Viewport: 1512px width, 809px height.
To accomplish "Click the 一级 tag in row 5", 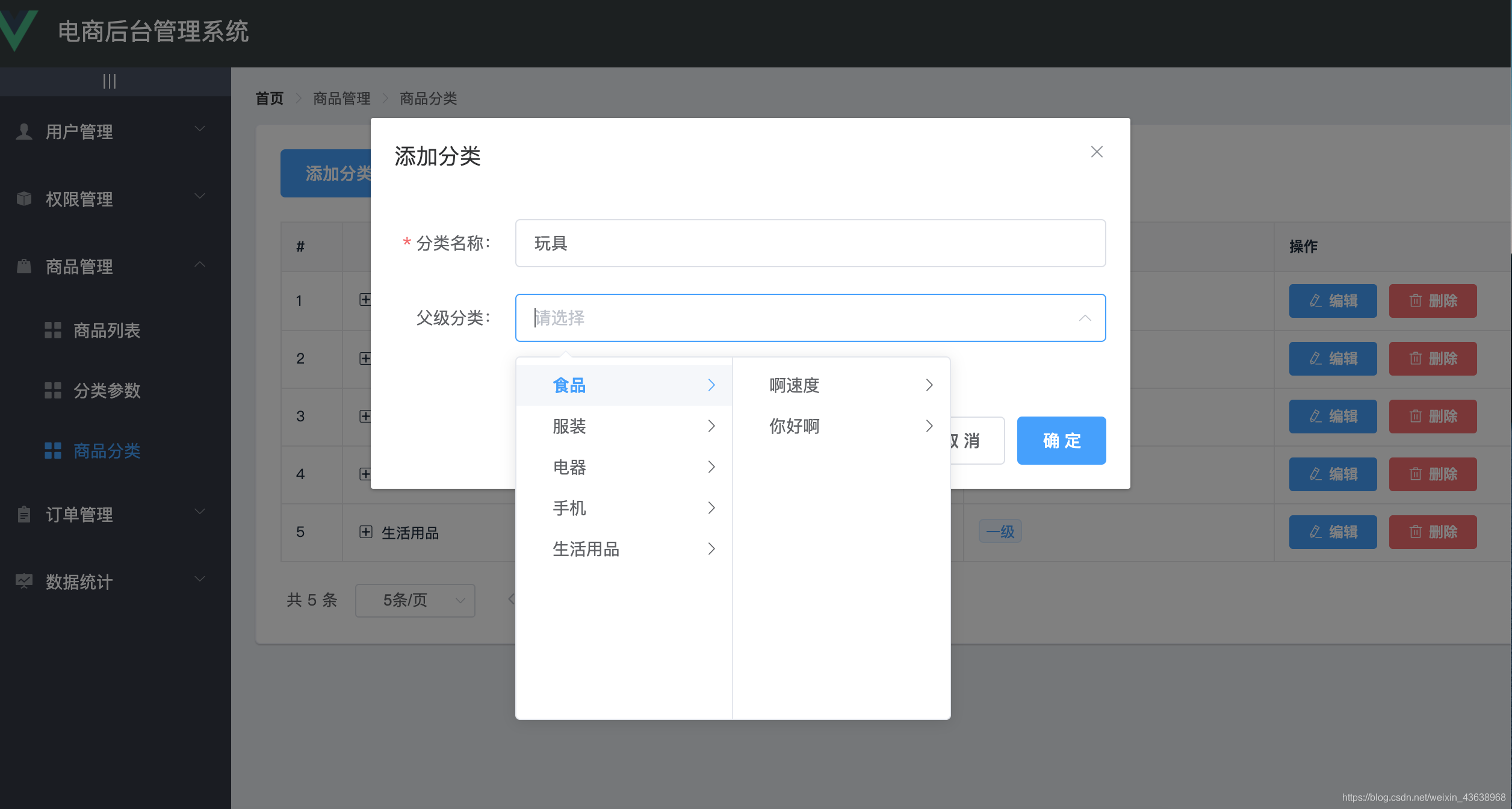I will click(x=1000, y=532).
